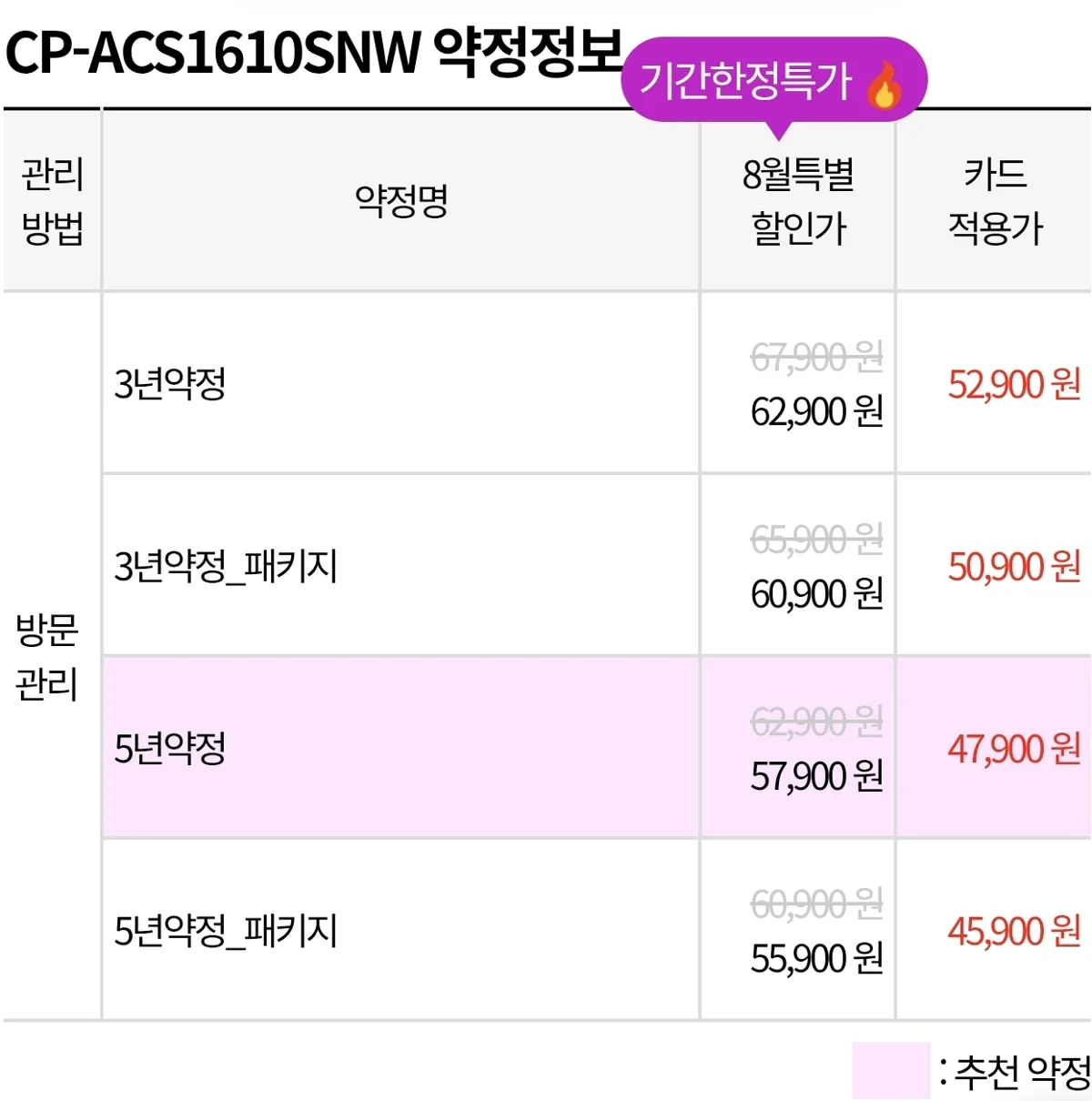Viewport: 1092px width, 1101px height.
Task: Click the 카드 적용가 column header
Action: (x=995, y=200)
